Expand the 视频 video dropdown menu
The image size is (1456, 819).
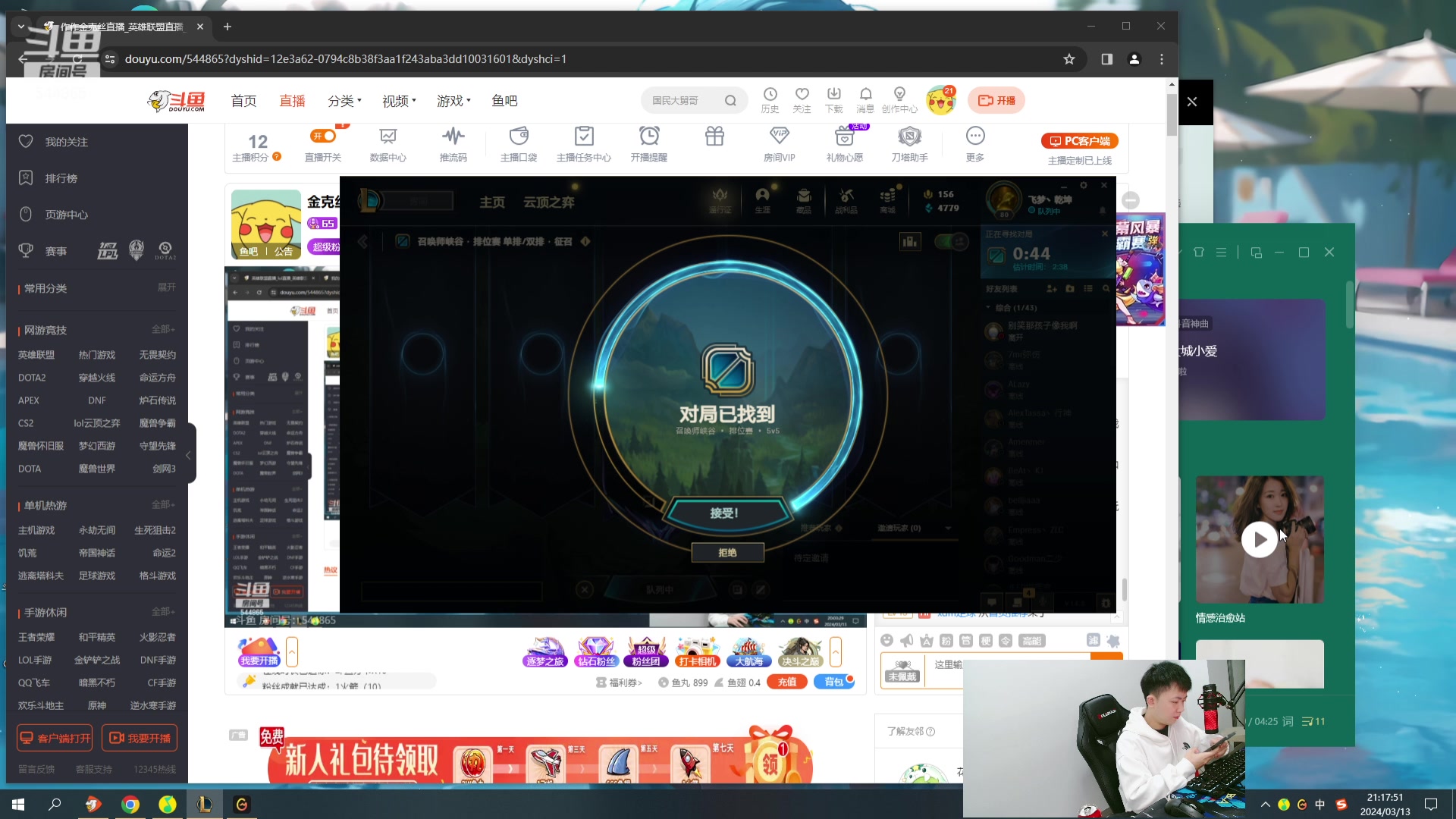[399, 101]
